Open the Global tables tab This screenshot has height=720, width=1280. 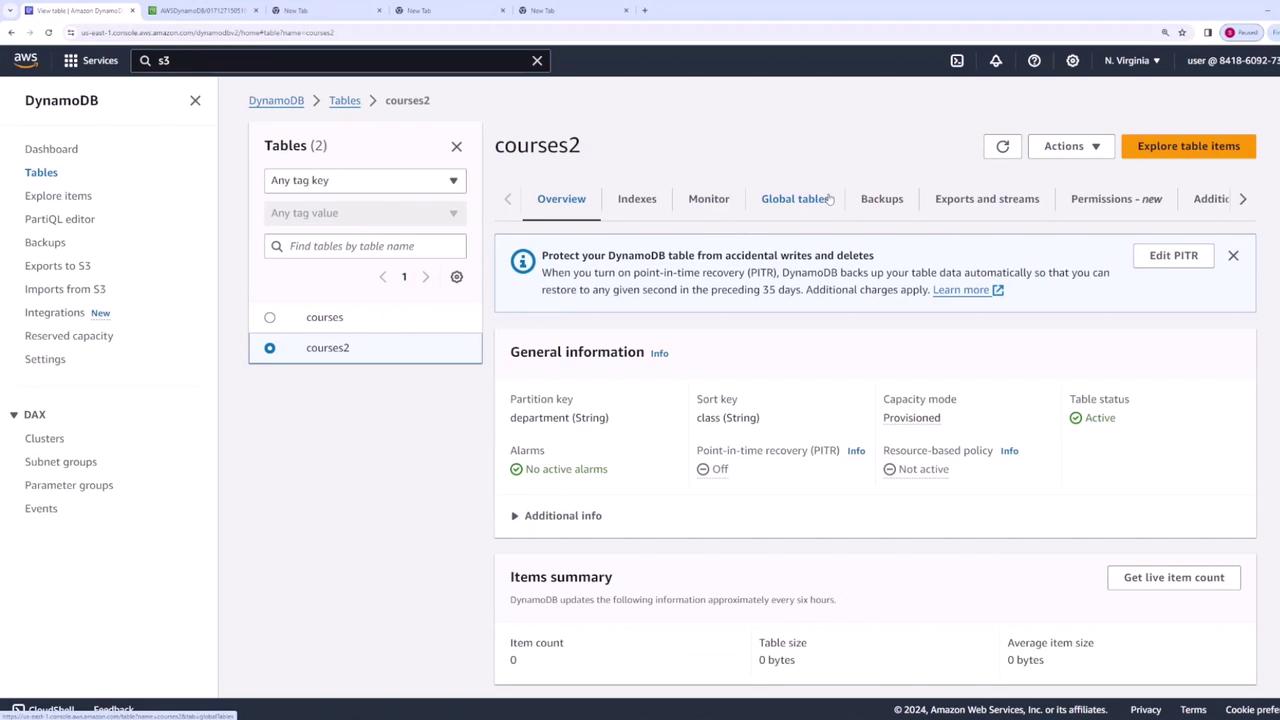point(795,199)
